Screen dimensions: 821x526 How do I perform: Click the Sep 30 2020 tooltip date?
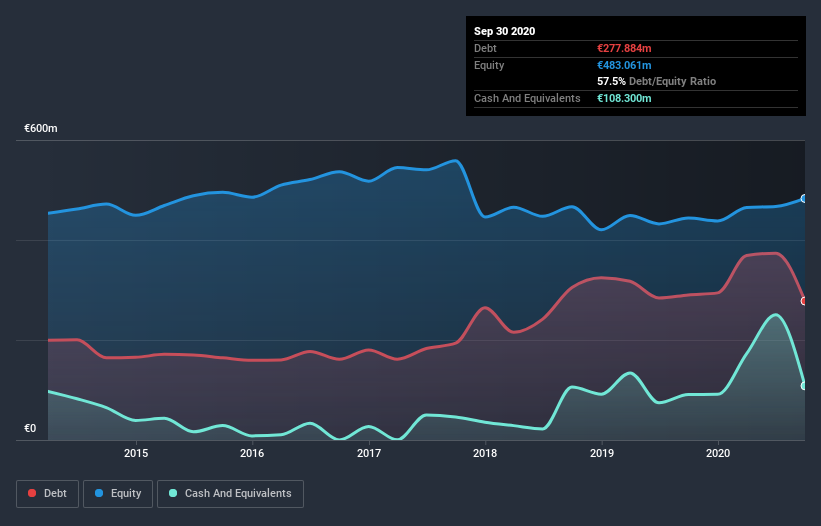(x=505, y=31)
